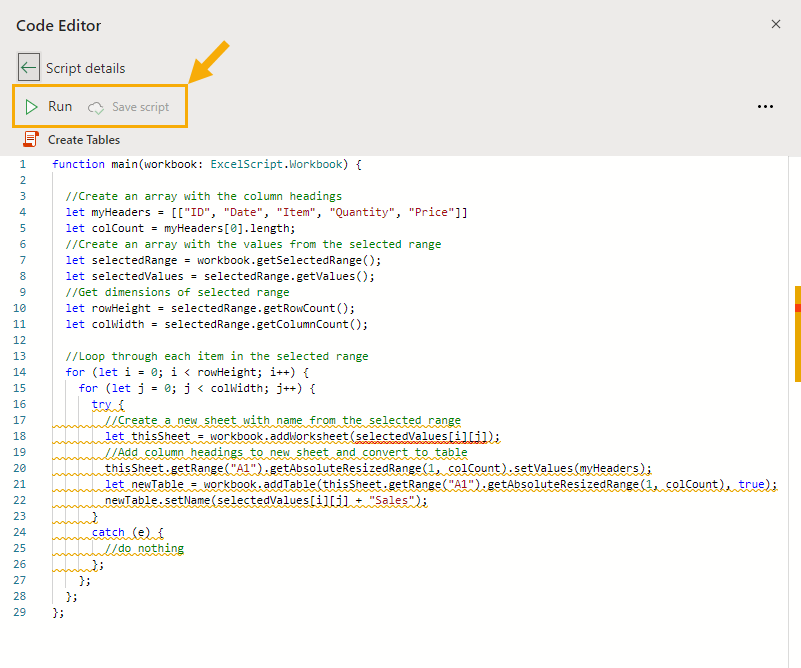Click the orange marker in the editor scrollbar

pyautogui.click(x=797, y=334)
